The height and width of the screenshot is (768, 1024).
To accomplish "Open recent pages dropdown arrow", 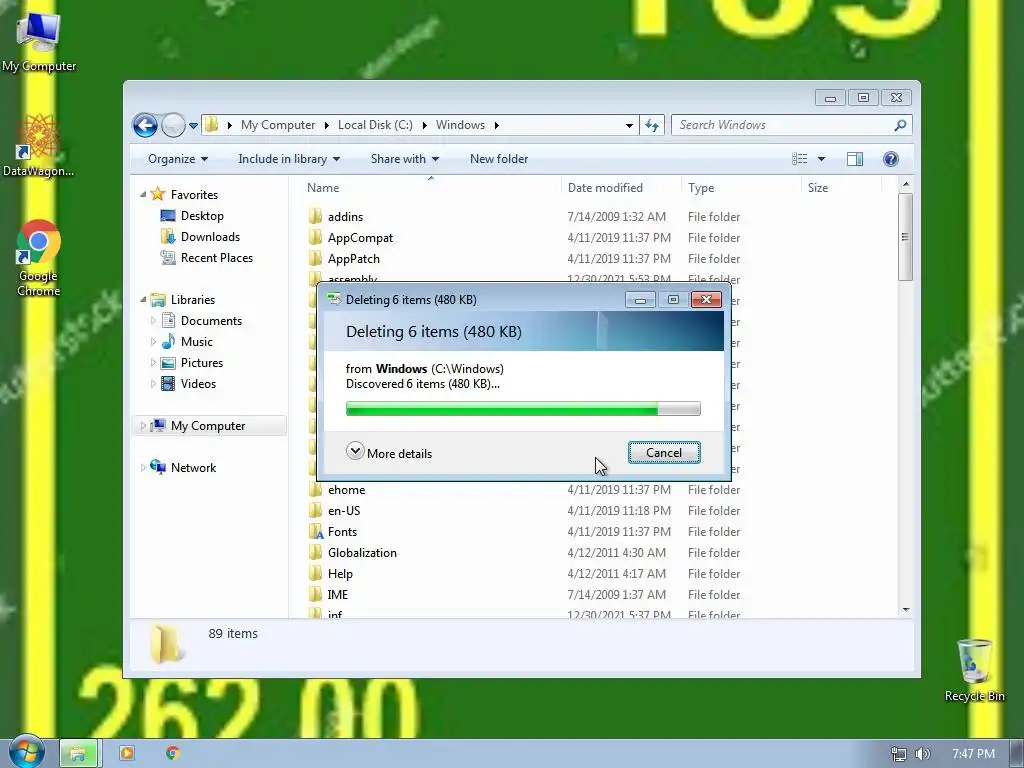I will (193, 125).
